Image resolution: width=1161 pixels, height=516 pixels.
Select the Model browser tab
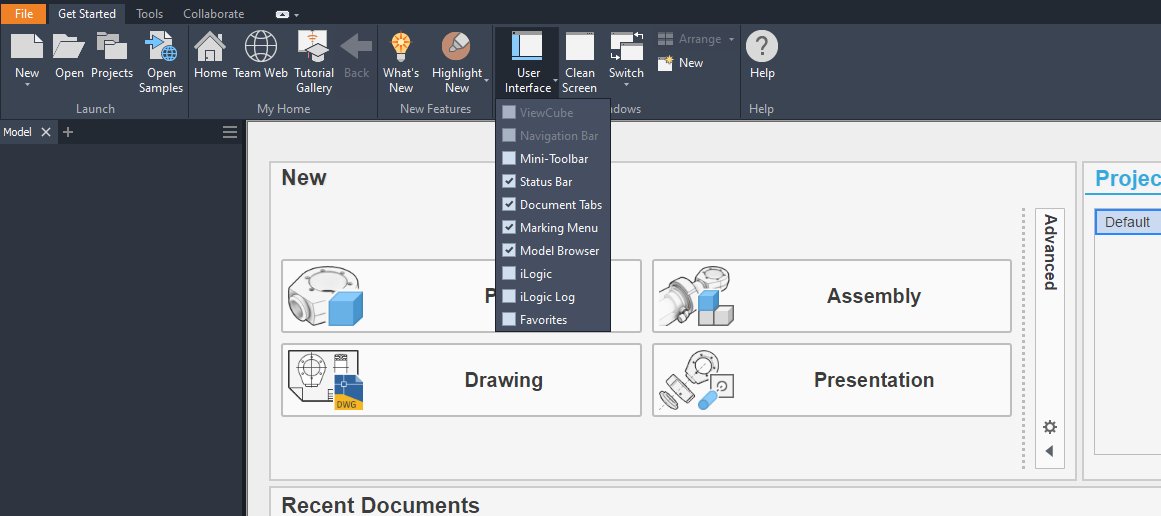click(x=17, y=132)
